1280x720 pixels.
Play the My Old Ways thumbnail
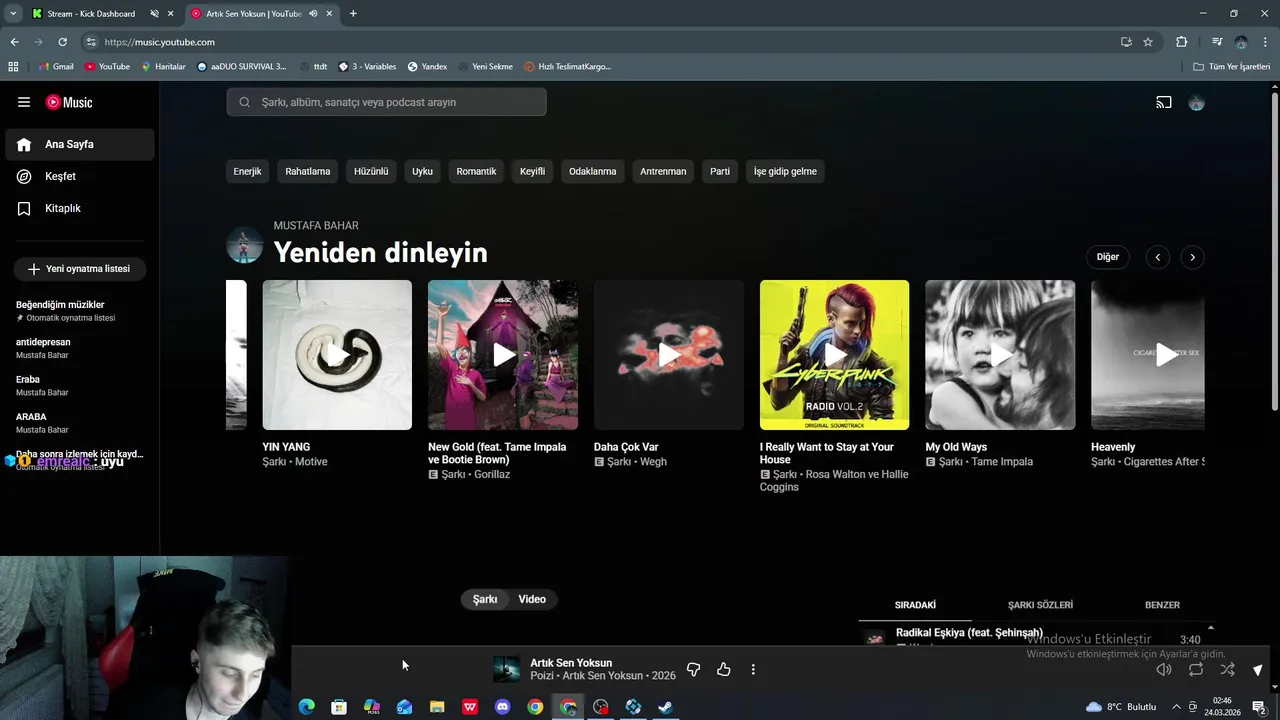[x=1000, y=355]
